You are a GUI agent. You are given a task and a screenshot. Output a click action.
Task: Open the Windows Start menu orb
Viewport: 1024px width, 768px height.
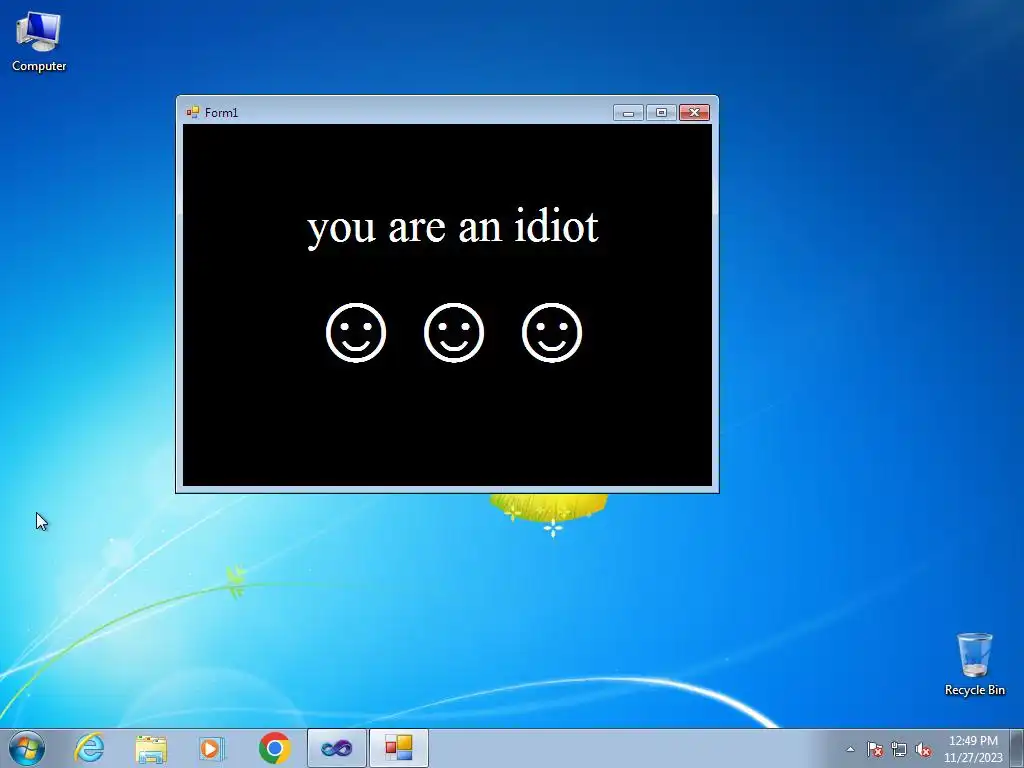click(x=27, y=748)
